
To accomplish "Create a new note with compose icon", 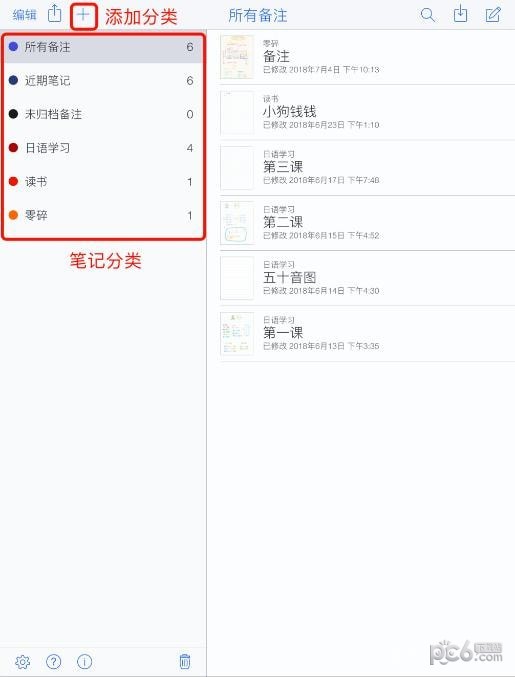I will (x=493, y=15).
